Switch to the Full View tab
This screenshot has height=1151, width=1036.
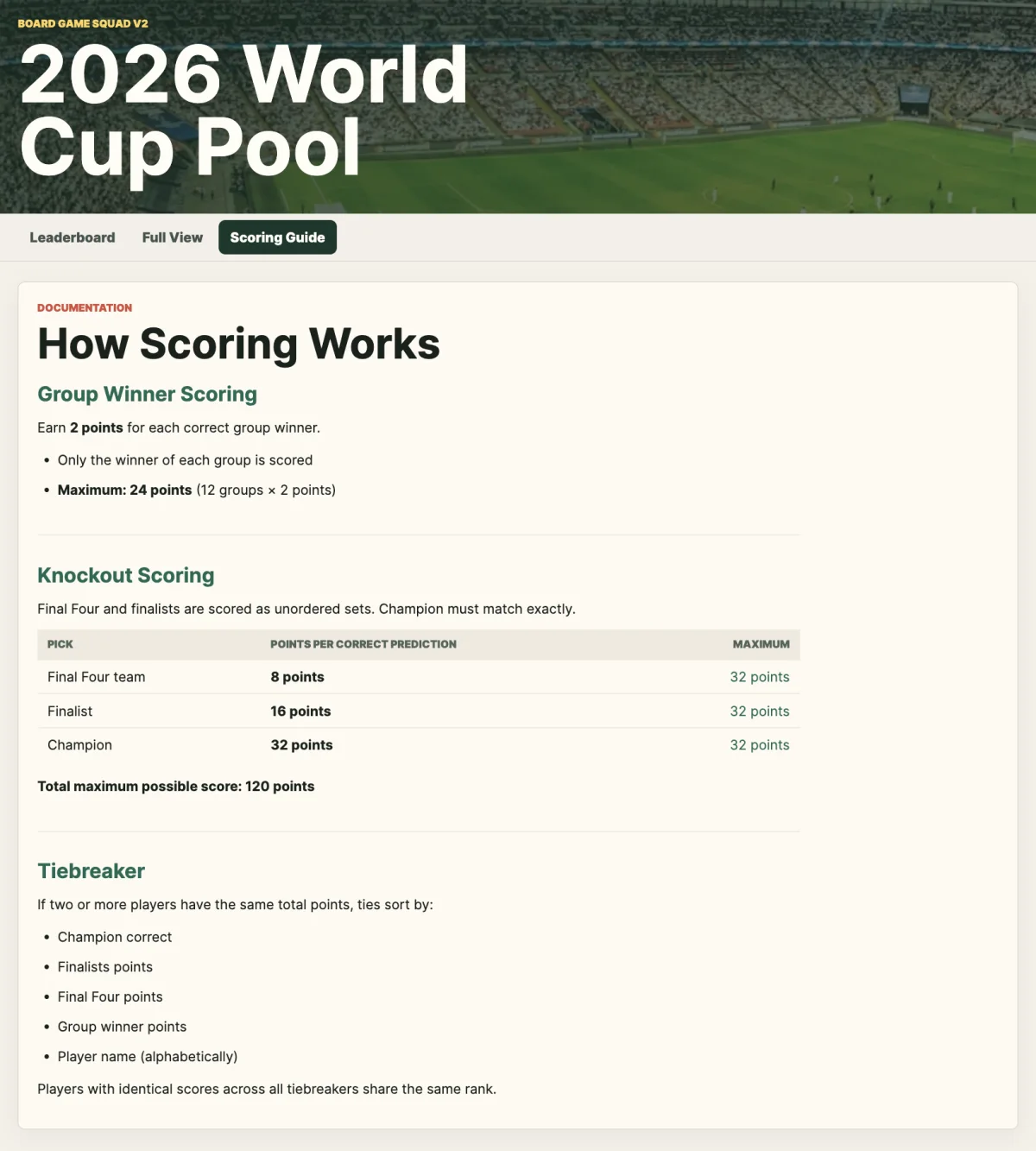pos(173,237)
